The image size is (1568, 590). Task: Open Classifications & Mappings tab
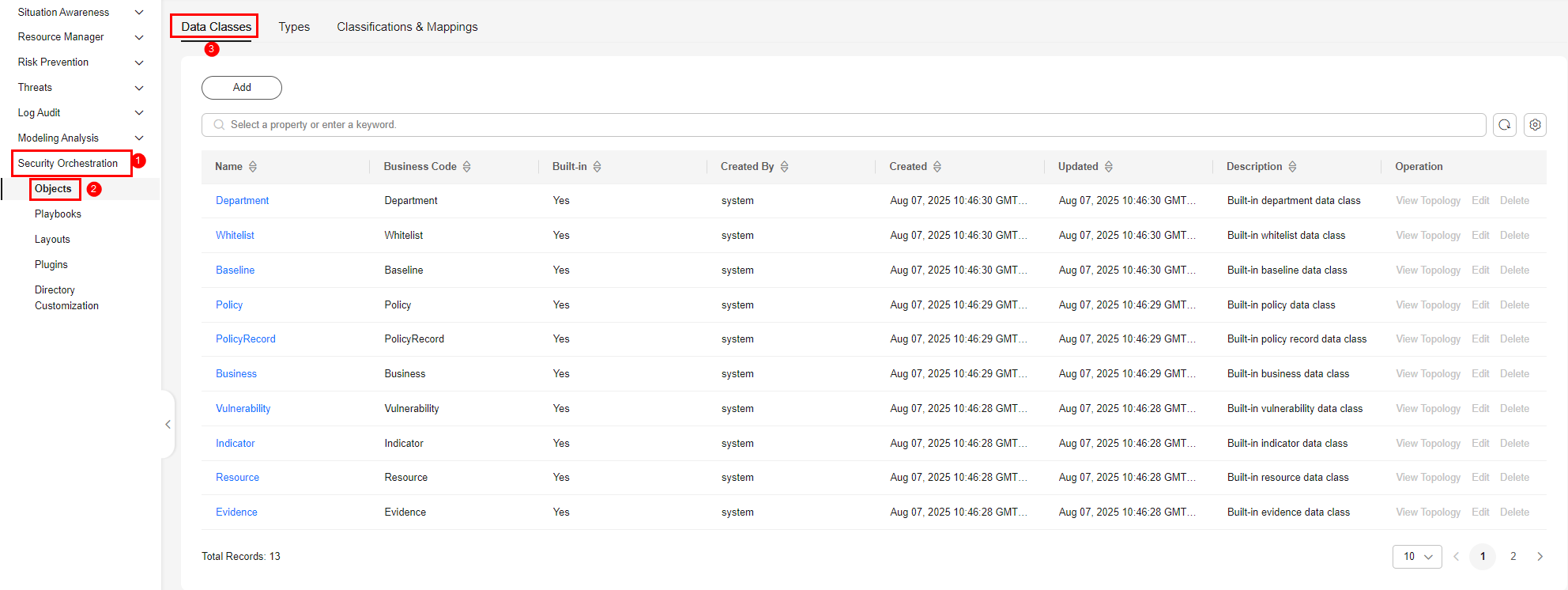pyautogui.click(x=407, y=27)
